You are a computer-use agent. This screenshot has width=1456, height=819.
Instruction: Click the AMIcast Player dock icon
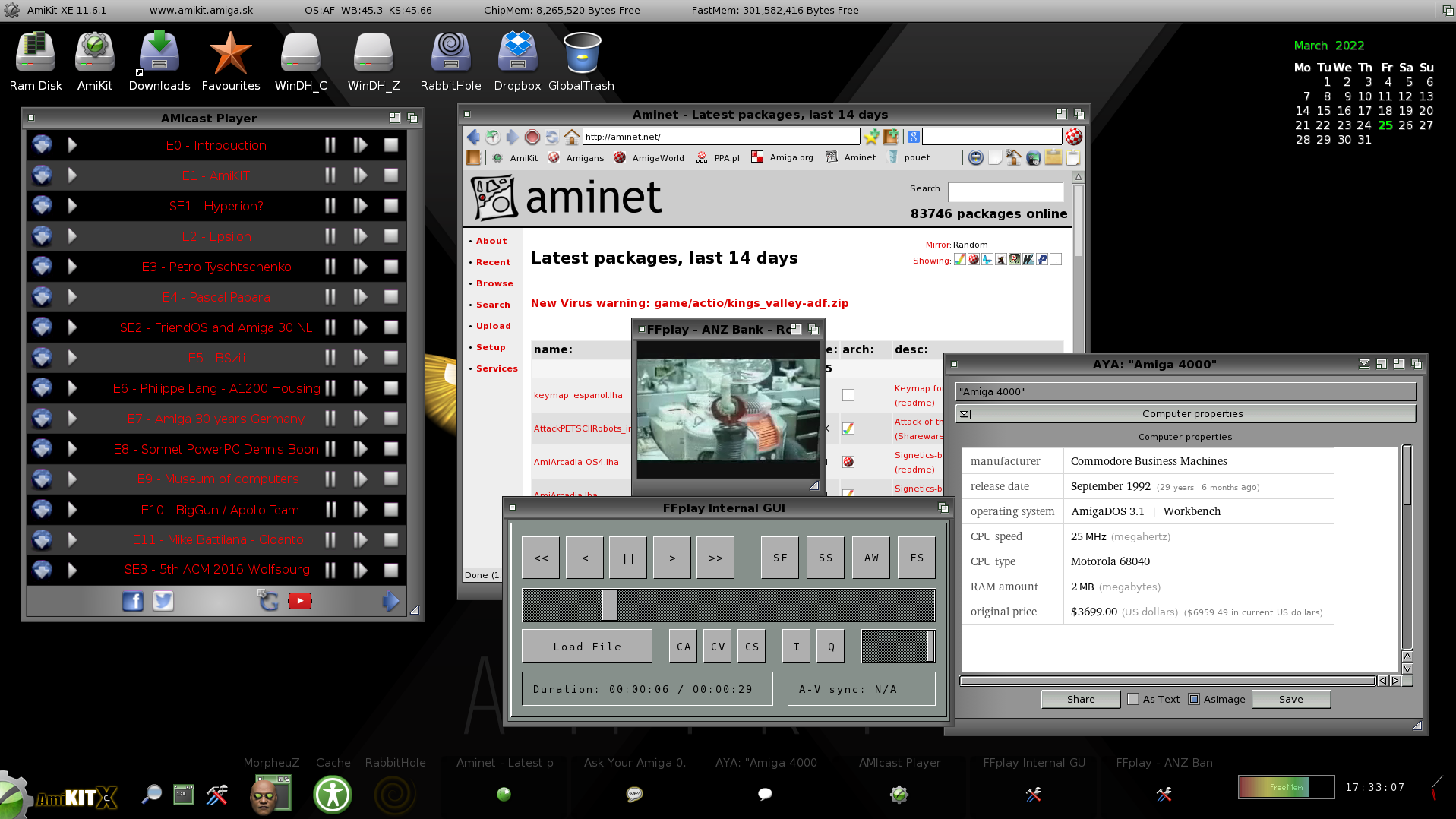click(899, 795)
